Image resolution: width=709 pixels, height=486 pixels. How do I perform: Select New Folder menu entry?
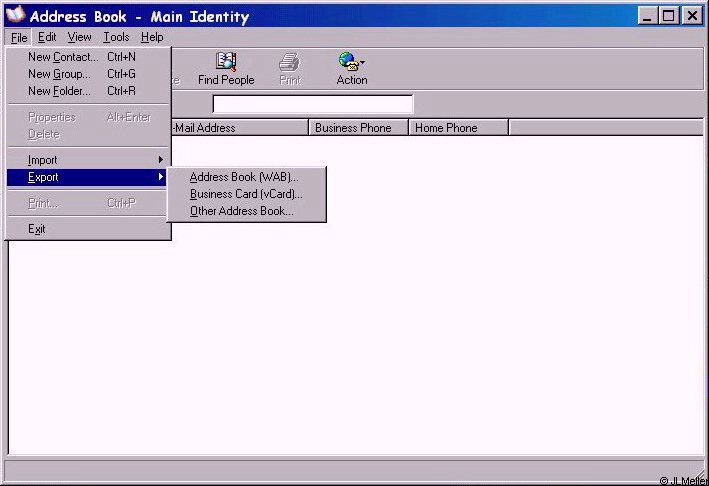point(58,91)
